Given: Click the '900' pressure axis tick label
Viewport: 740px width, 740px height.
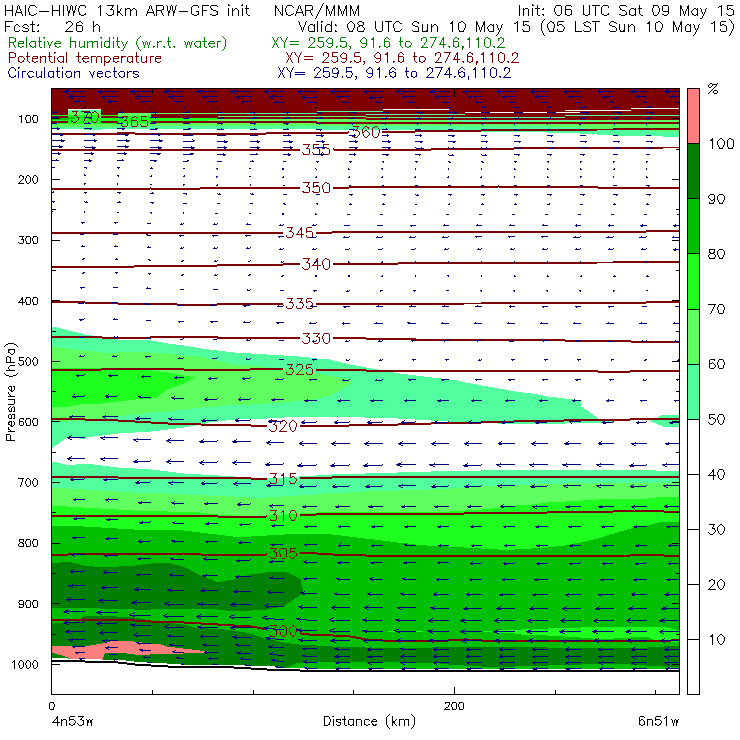Looking at the screenshot, I should (28, 604).
